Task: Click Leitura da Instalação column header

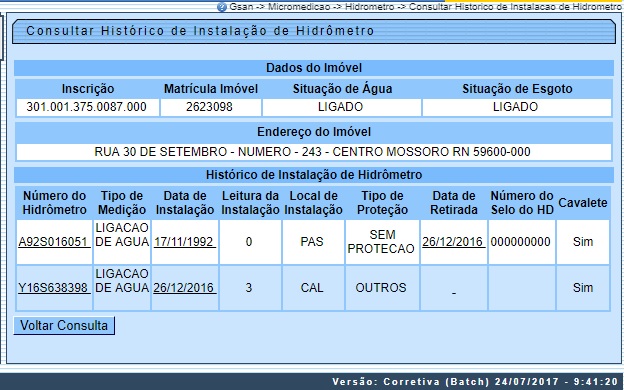Action: (x=250, y=203)
